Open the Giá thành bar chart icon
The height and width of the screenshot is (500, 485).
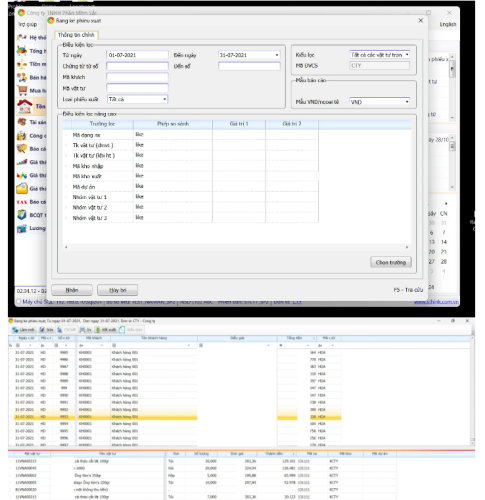coord(22,162)
